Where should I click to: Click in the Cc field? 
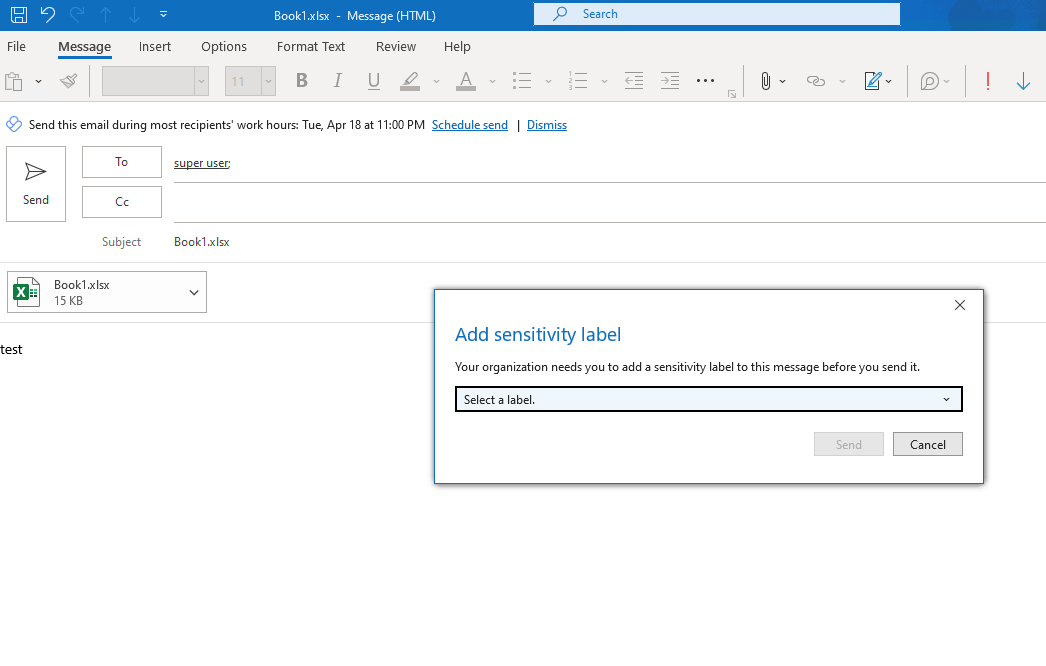[x=609, y=203]
